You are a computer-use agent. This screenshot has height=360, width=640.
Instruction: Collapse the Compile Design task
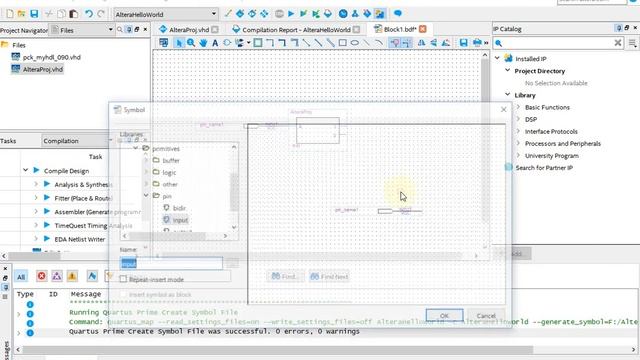point(25,170)
